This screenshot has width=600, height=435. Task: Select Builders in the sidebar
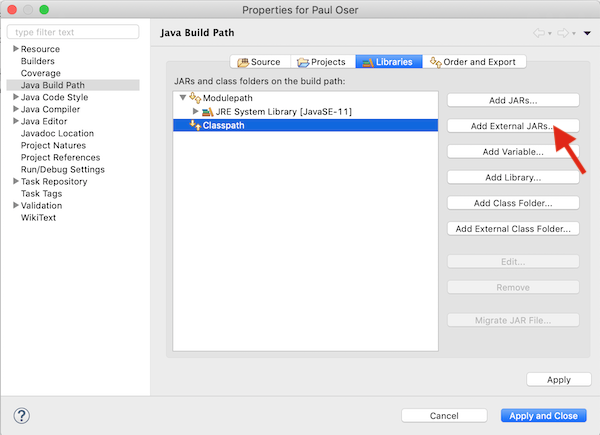[38, 61]
